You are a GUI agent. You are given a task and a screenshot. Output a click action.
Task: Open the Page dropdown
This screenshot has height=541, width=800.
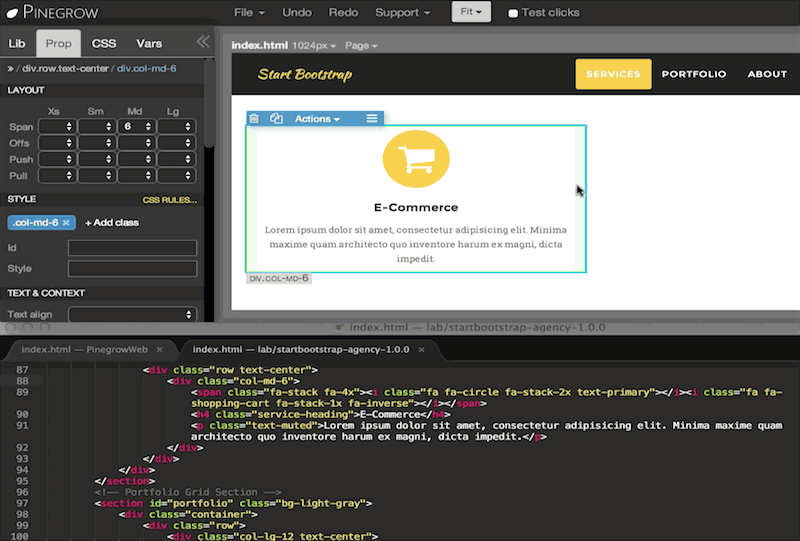(x=361, y=45)
